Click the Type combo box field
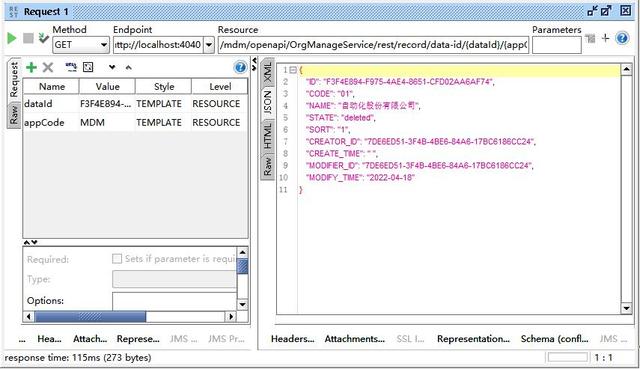Viewport: 640px width, 369px height. pyautogui.click(x=174, y=280)
